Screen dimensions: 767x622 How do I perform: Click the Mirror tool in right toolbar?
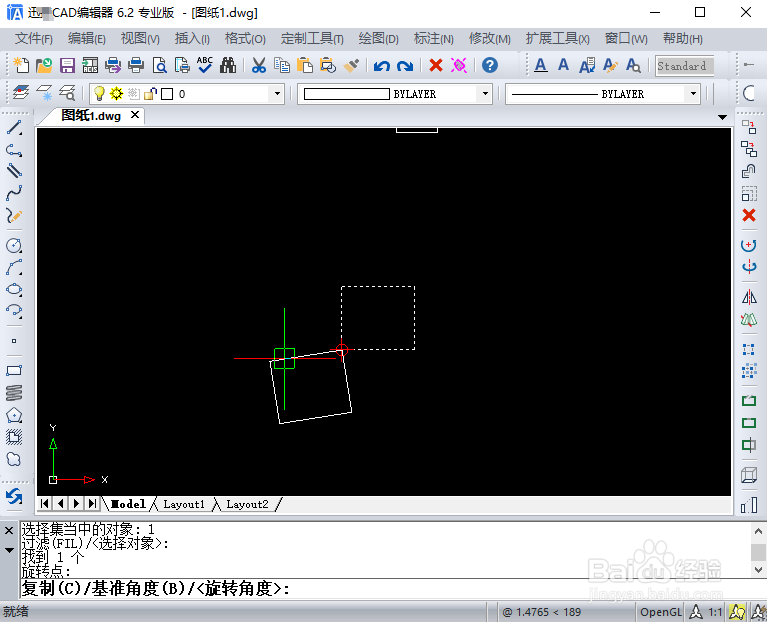tap(749, 297)
